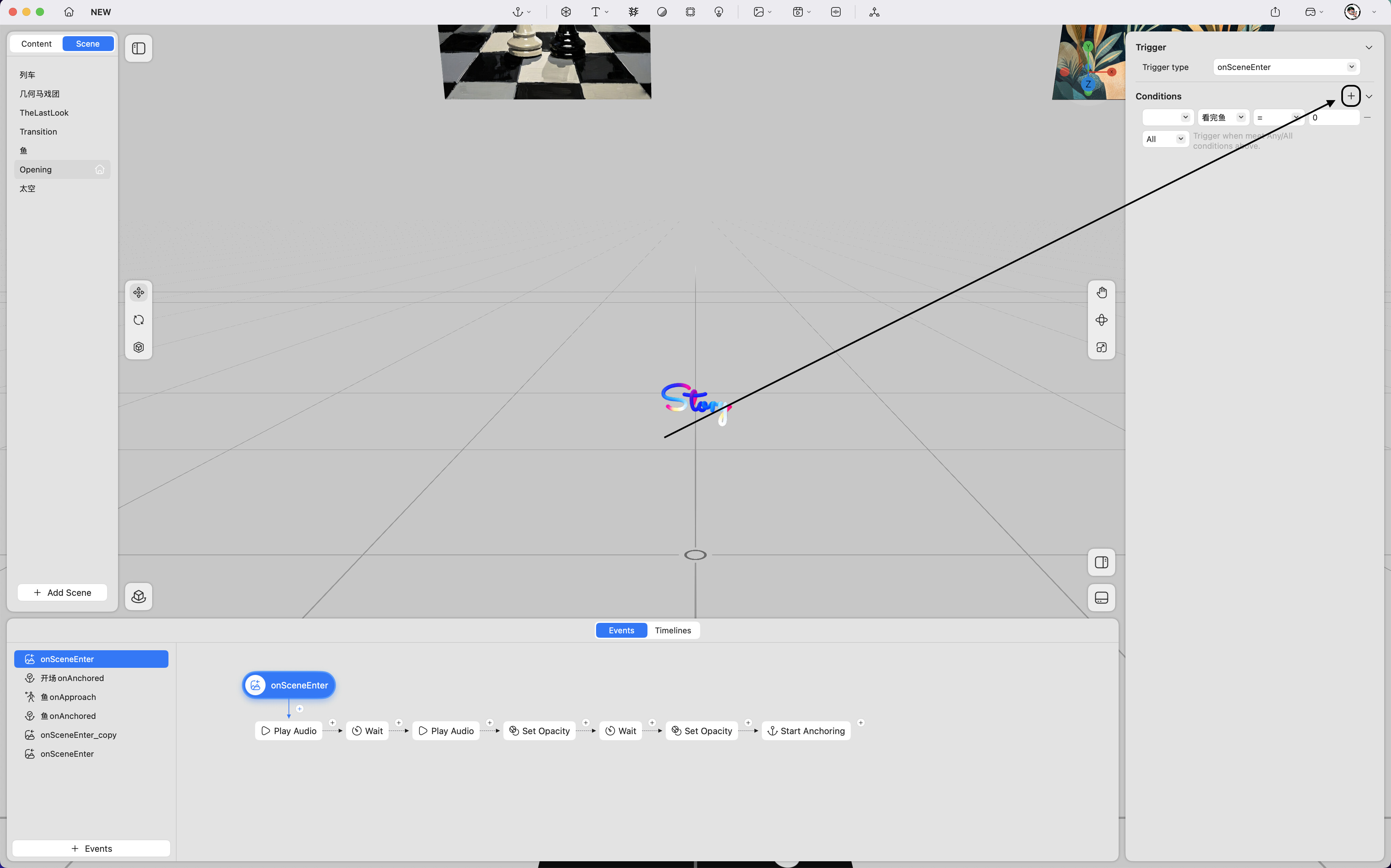Open the Text tool in the toolbar
Image resolution: width=1391 pixels, height=868 pixels.
596,12
